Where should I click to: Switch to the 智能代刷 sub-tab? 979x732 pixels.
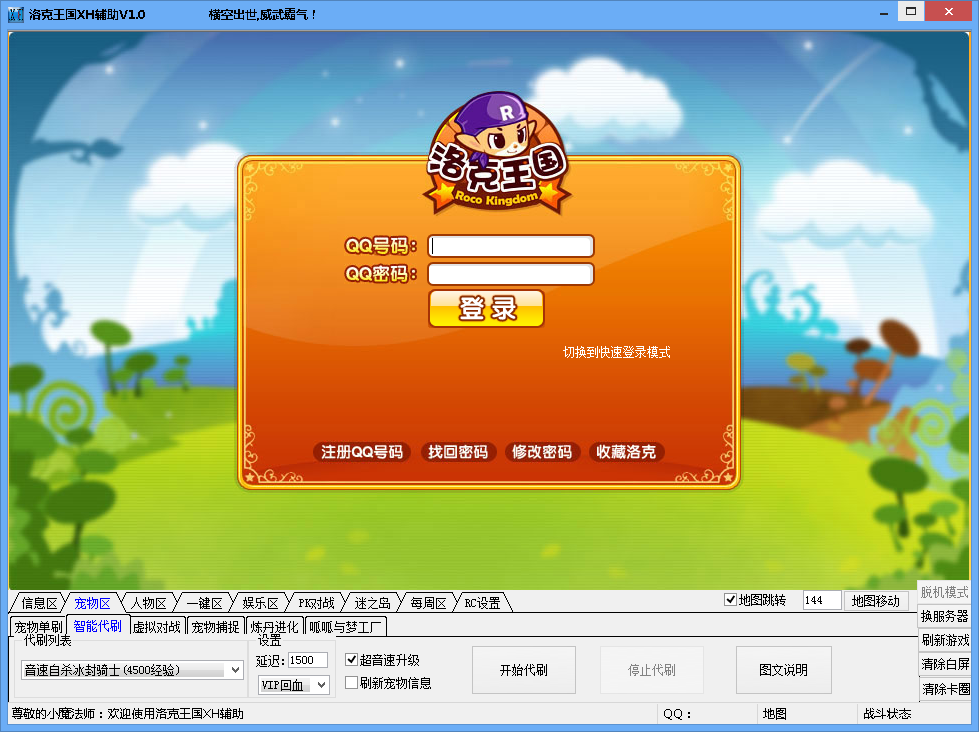[x=97, y=626]
